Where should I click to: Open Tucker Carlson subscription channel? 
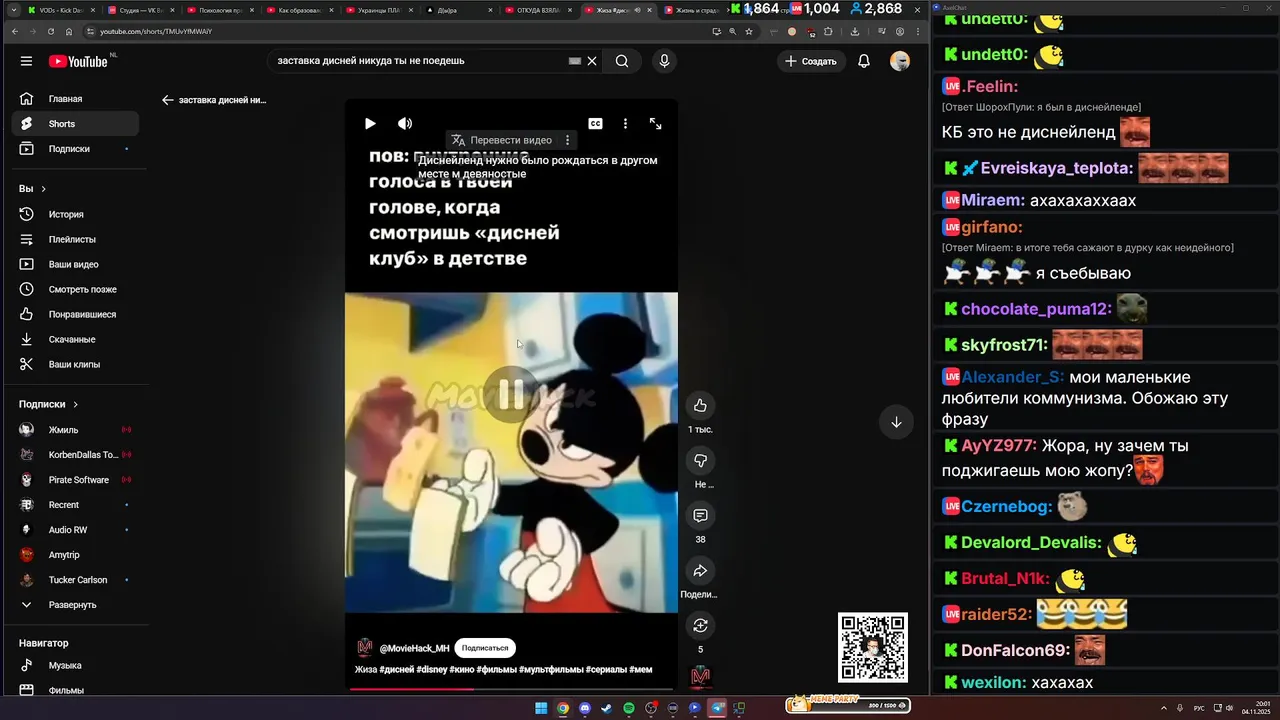point(75,580)
